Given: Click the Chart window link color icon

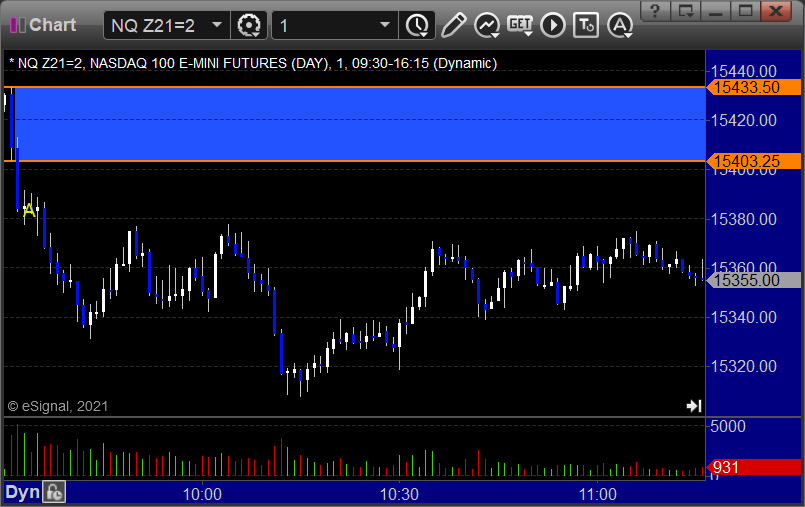Looking at the screenshot, I should coord(17,25).
